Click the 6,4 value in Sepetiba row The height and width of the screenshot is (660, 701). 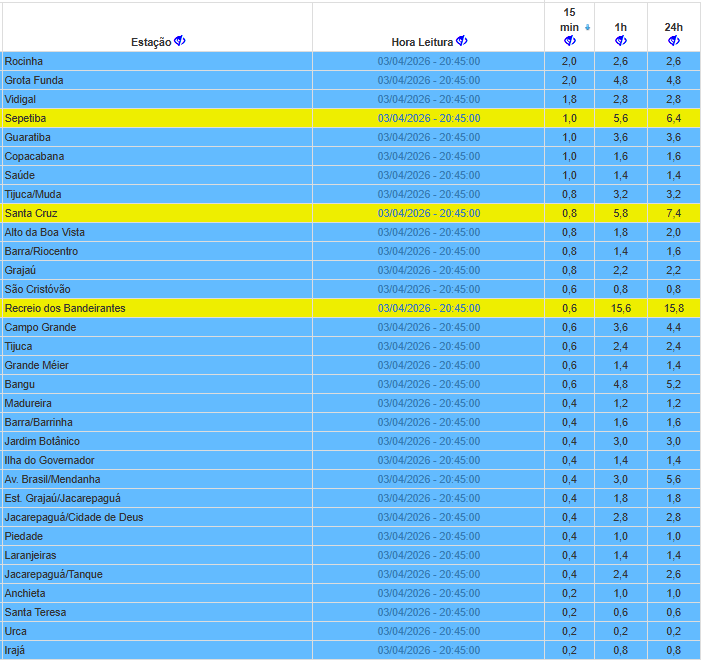674,118
